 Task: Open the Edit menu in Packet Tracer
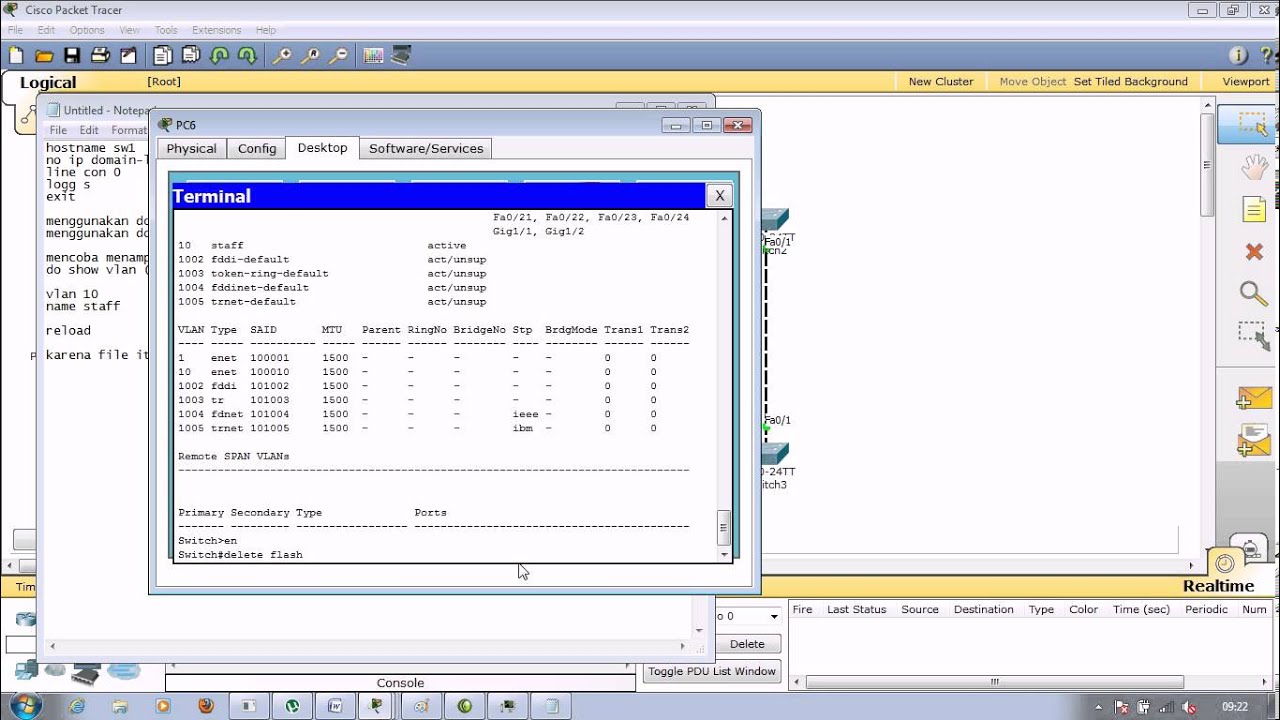tap(46, 30)
